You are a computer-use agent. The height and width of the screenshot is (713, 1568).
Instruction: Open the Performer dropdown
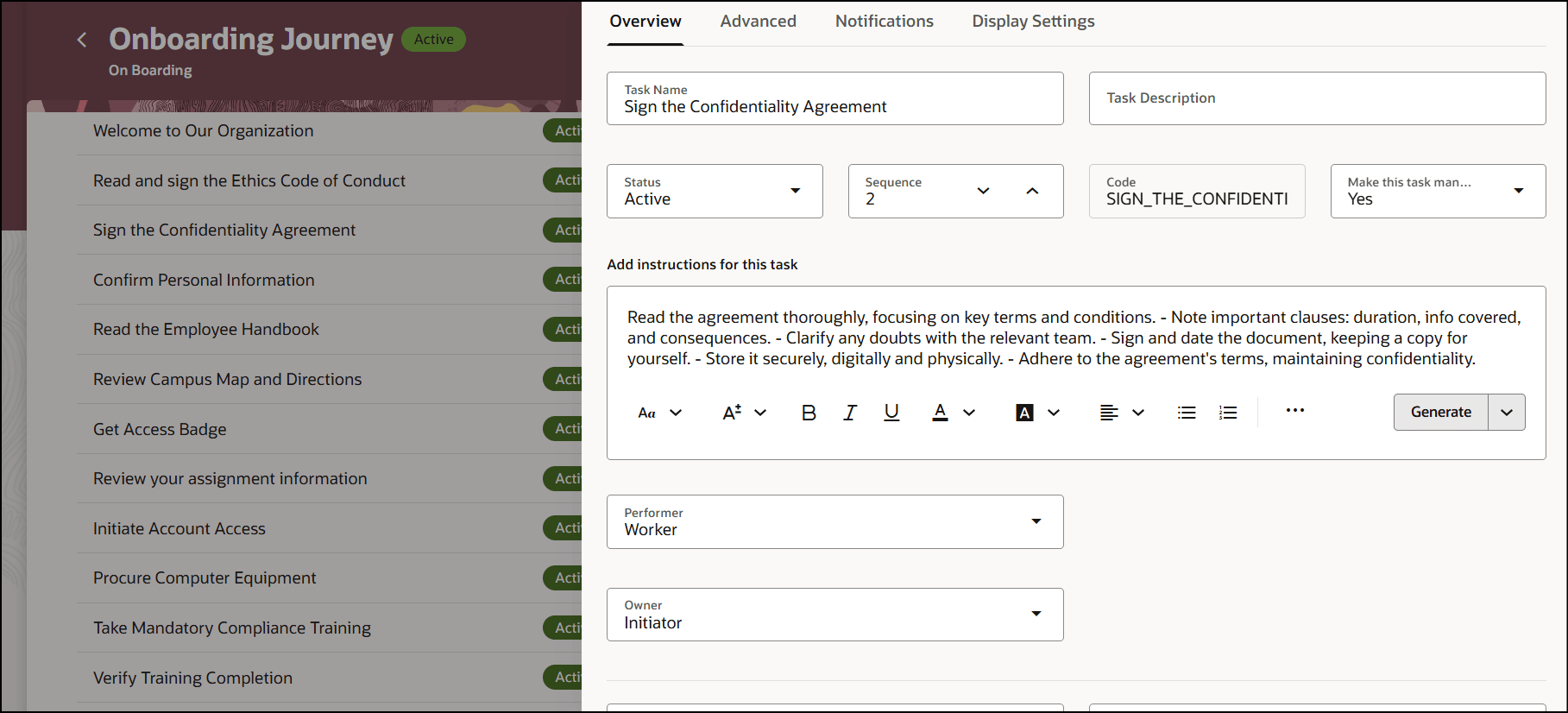point(835,521)
